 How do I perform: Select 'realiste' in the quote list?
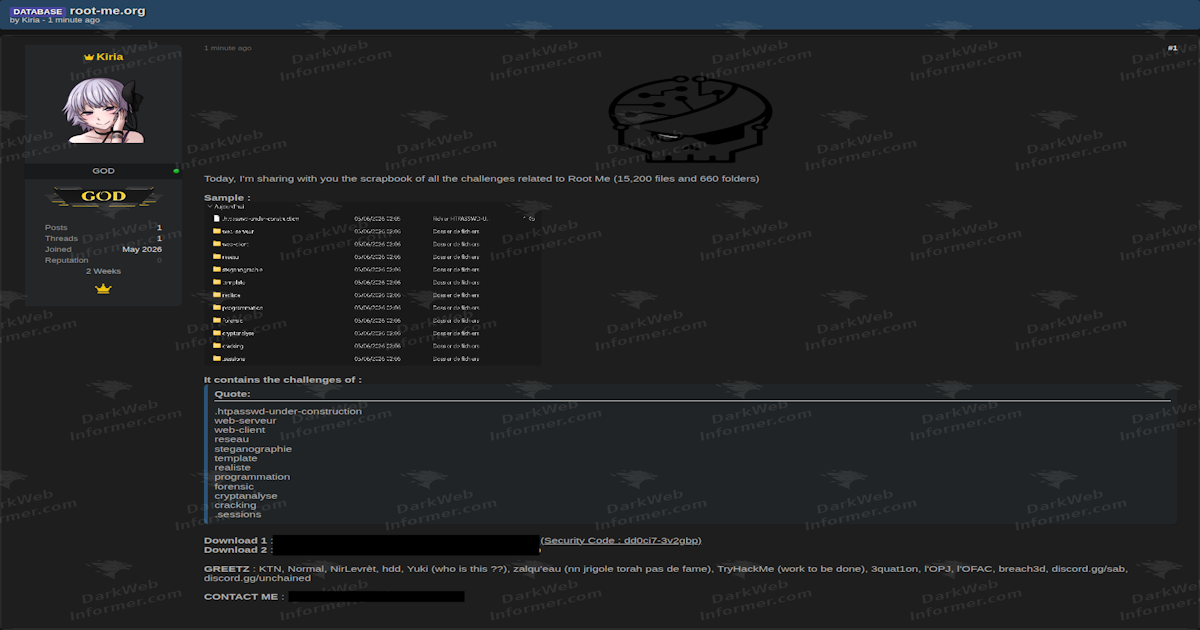point(232,467)
